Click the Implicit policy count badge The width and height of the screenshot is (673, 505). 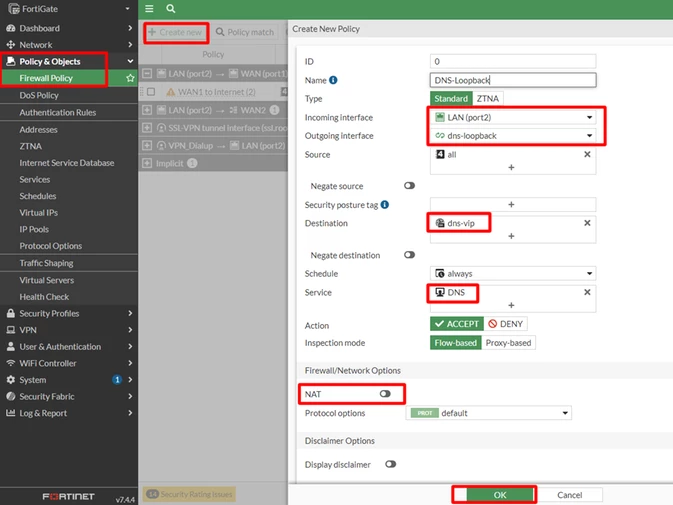(192, 163)
